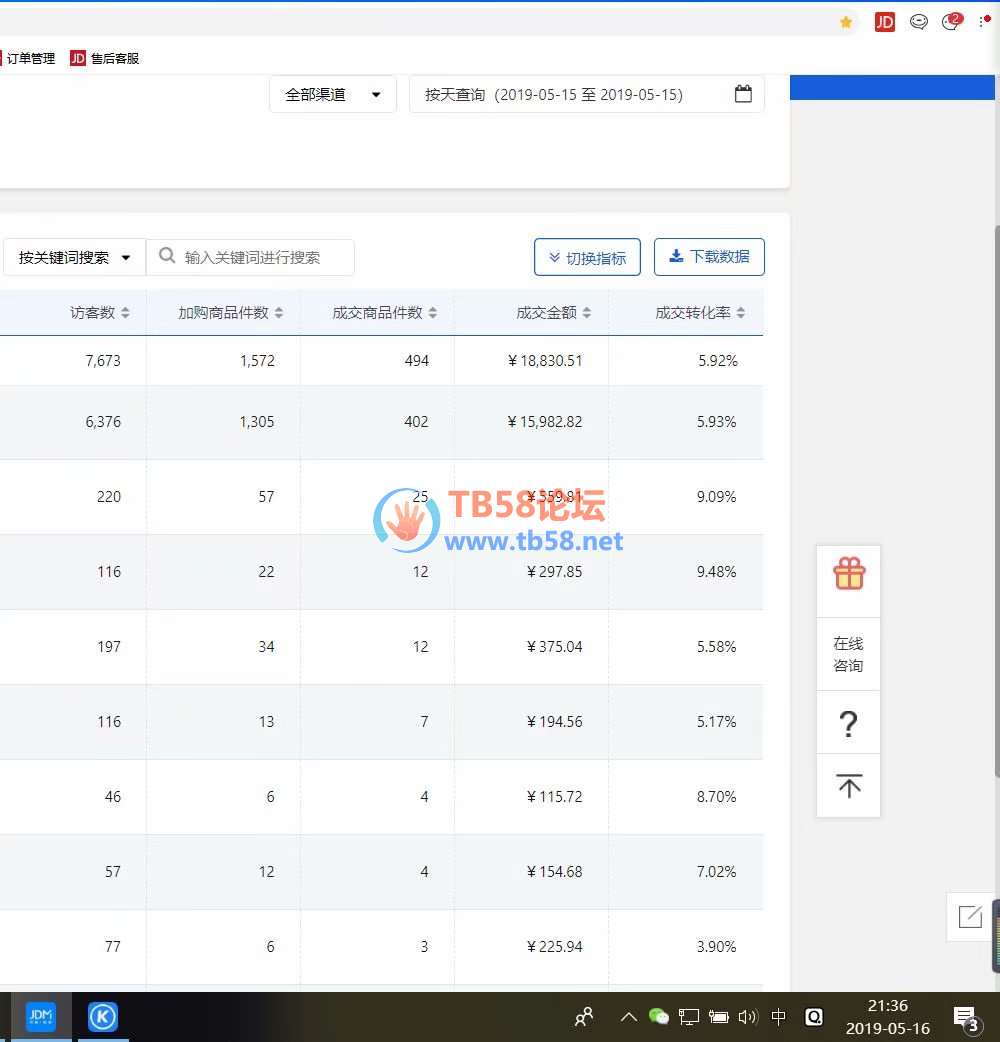This screenshot has width=1000, height=1042.
Task: Open the red JD browser extension
Action: pos(884,22)
